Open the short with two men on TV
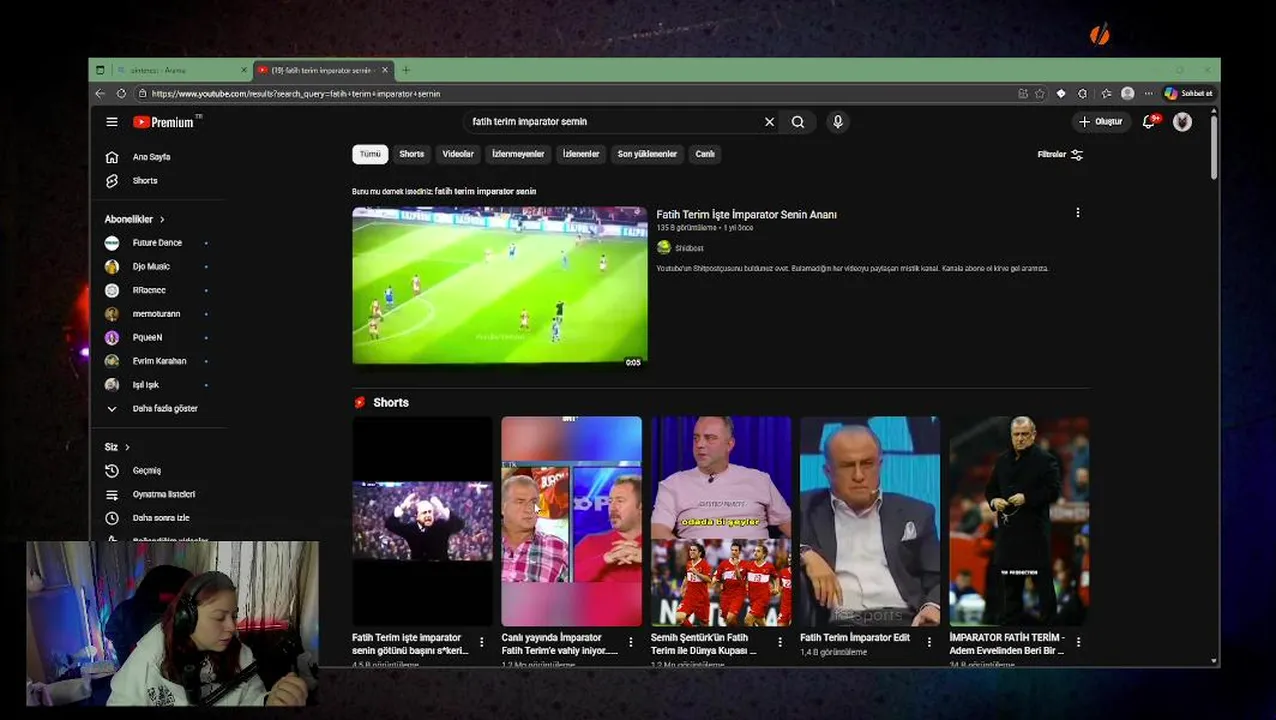Viewport: 1276px width, 720px height. 571,521
